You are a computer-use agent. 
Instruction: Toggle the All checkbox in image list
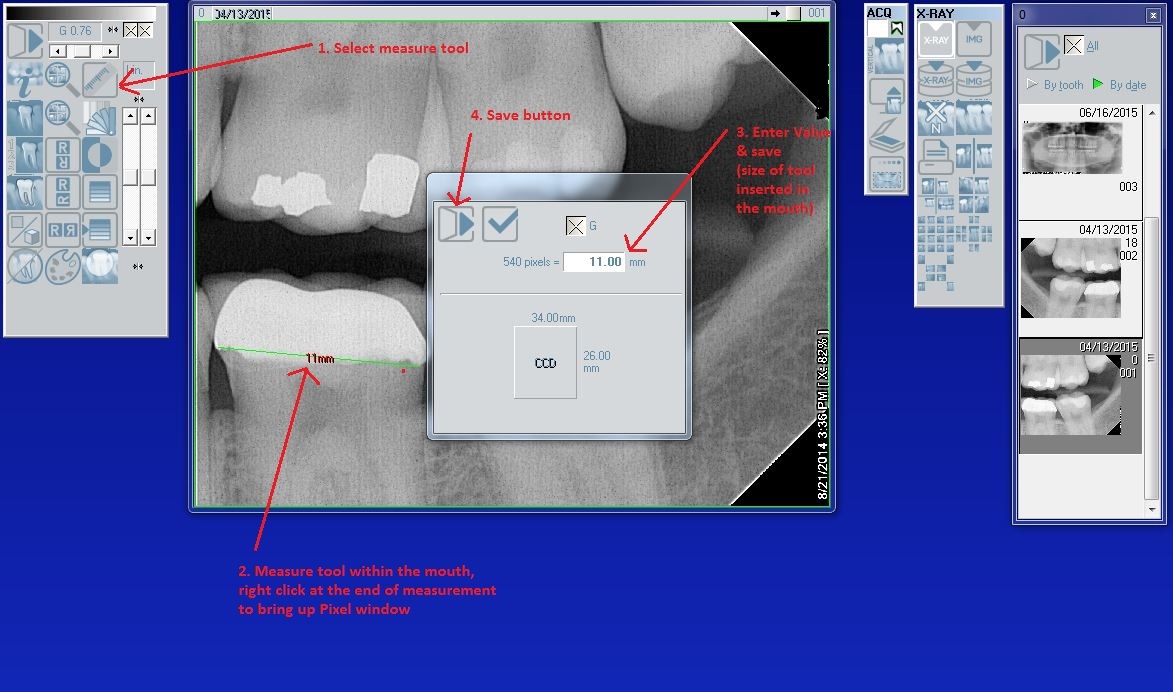point(1074,45)
